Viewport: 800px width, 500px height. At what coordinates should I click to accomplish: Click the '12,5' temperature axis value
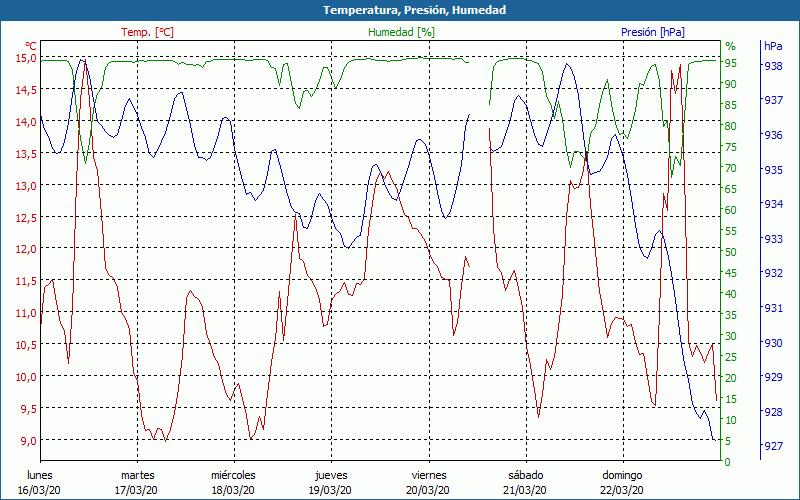click(x=26, y=217)
